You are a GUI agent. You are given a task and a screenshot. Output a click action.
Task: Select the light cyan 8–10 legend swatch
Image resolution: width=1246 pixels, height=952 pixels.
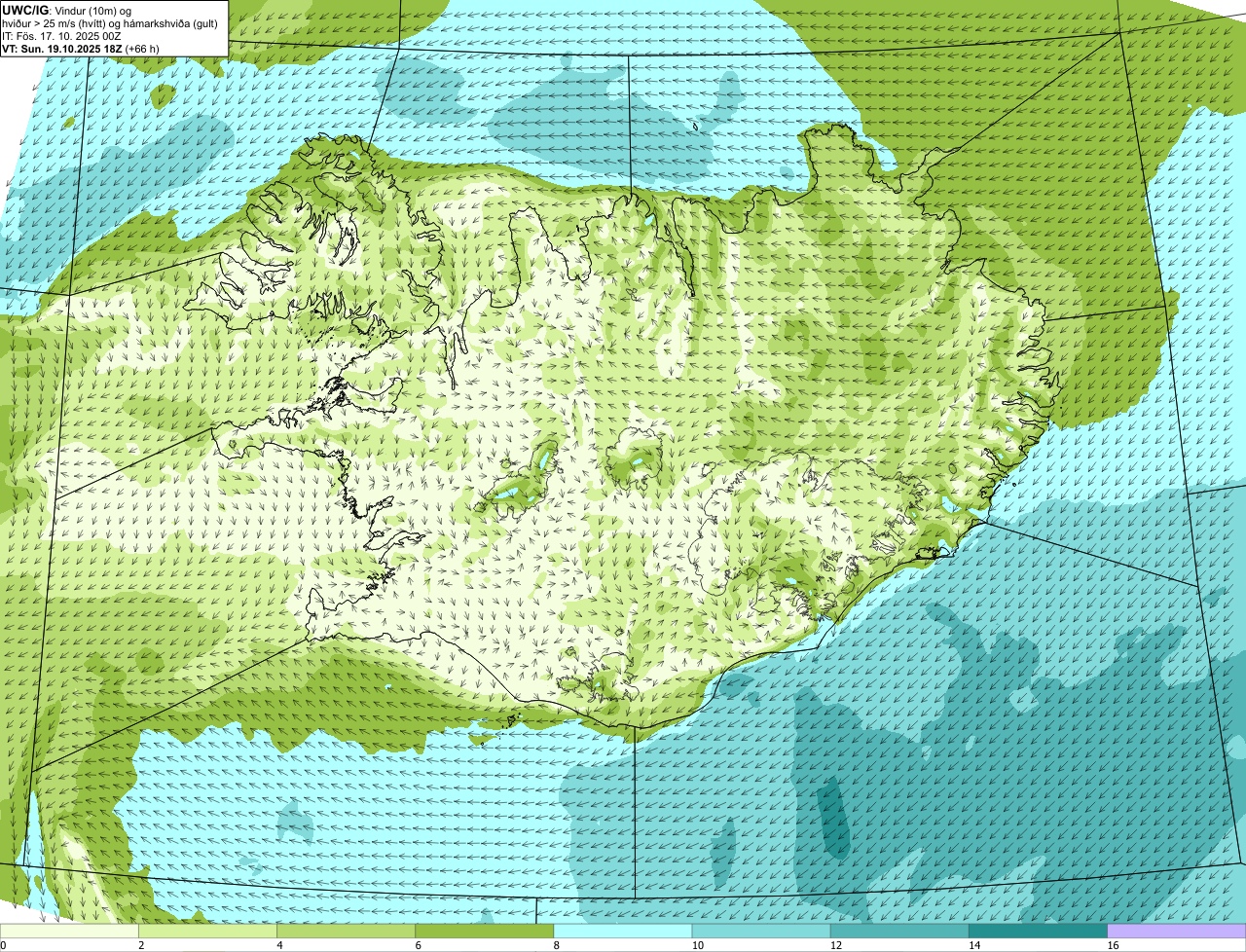point(623,931)
